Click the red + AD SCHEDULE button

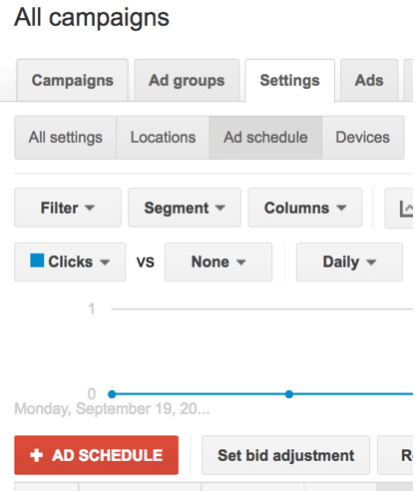pos(96,455)
